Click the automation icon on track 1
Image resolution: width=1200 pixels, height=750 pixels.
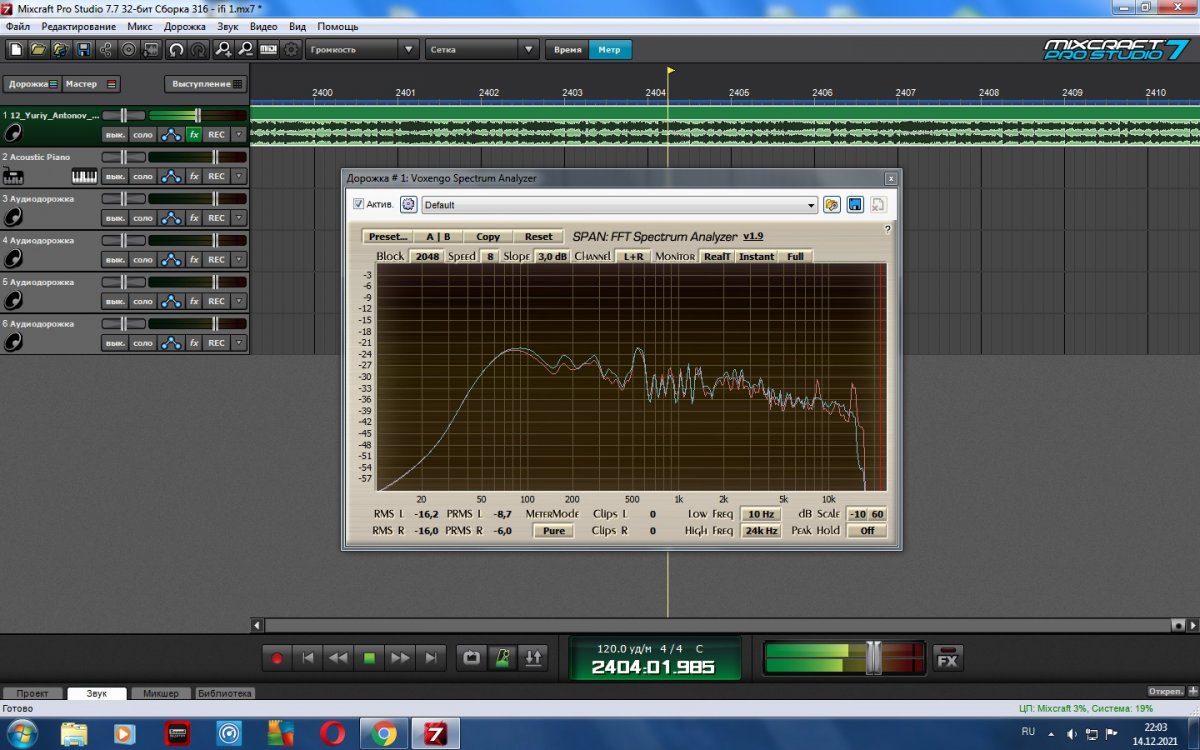click(x=171, y=134)
